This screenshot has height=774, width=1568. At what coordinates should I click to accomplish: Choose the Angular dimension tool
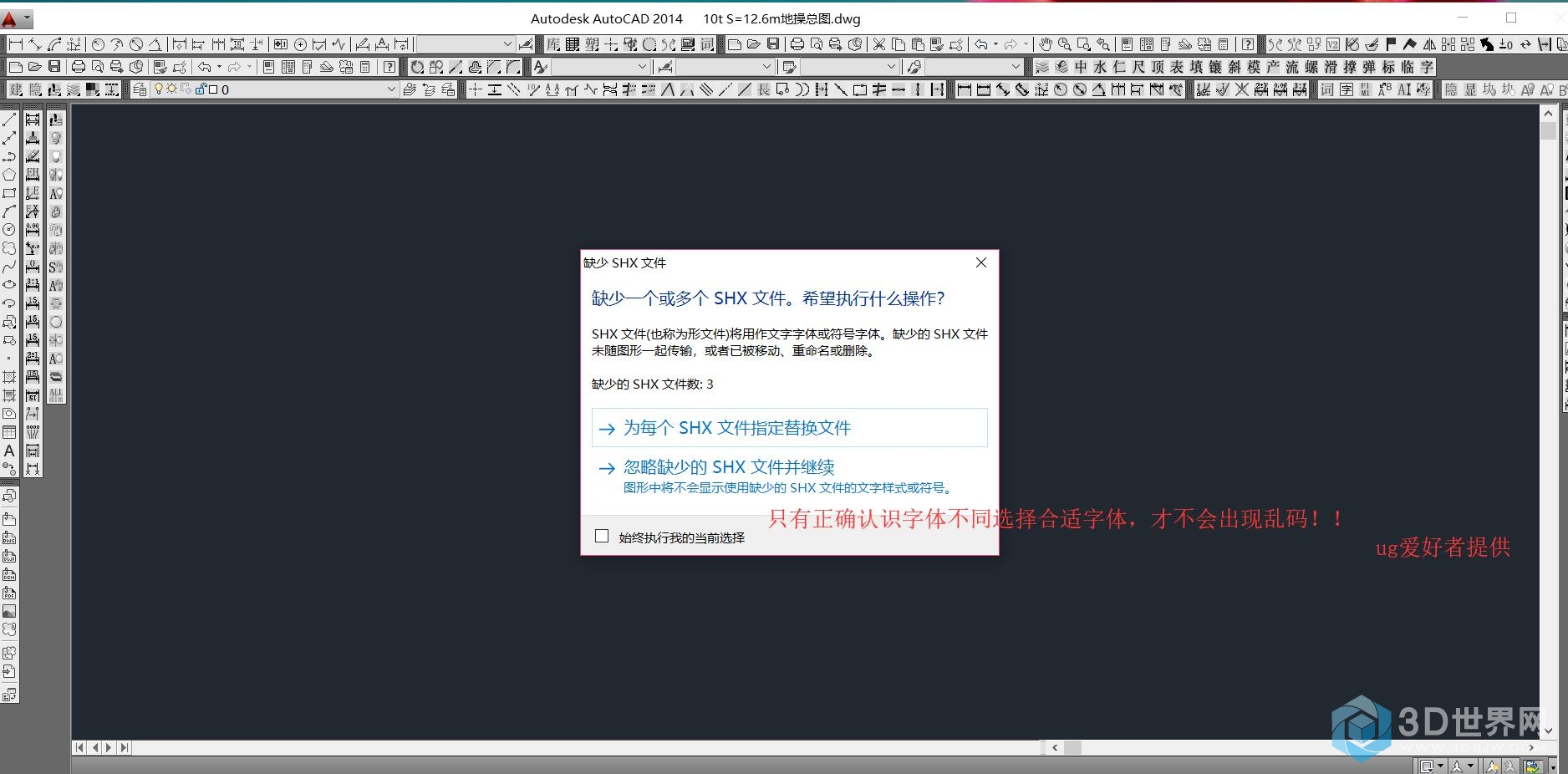[x=155, y=44]
